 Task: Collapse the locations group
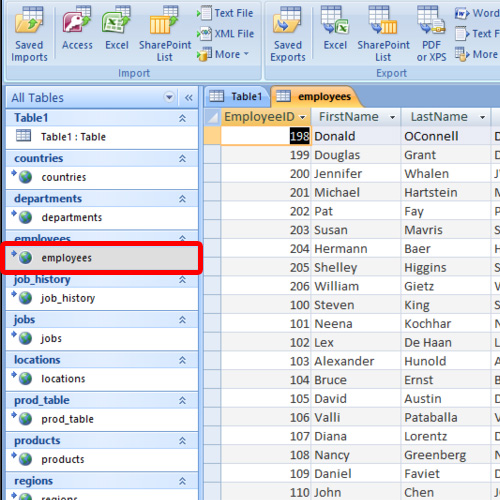(182, 360)
